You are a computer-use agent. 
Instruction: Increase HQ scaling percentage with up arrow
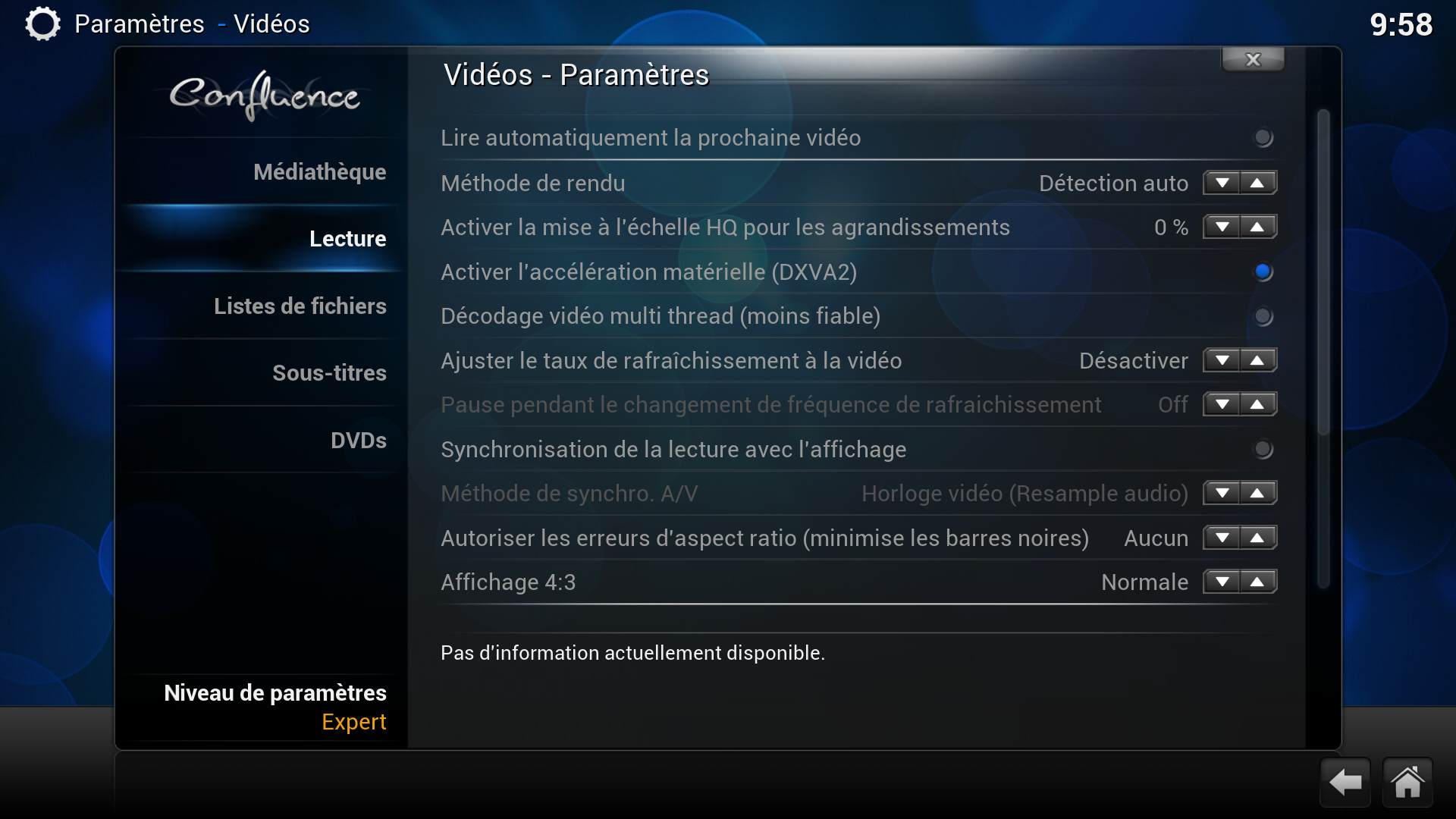[1258, 227]
